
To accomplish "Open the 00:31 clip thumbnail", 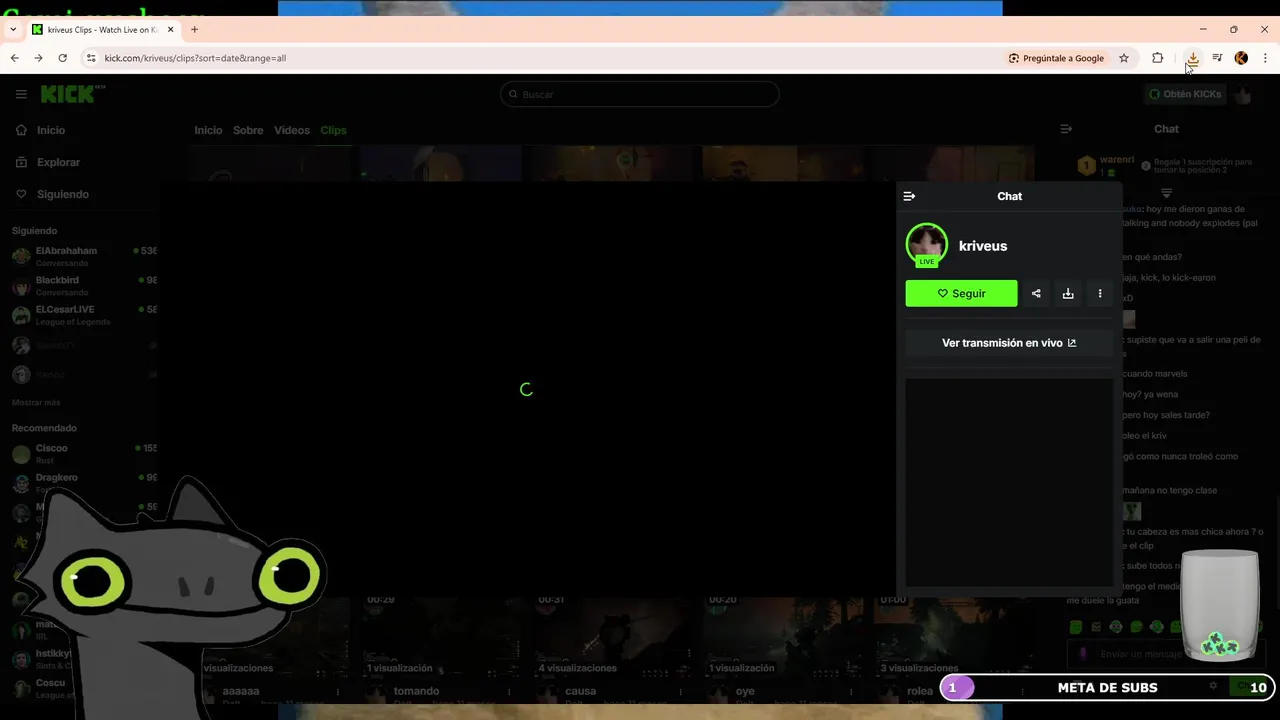I will pos(614,638).
